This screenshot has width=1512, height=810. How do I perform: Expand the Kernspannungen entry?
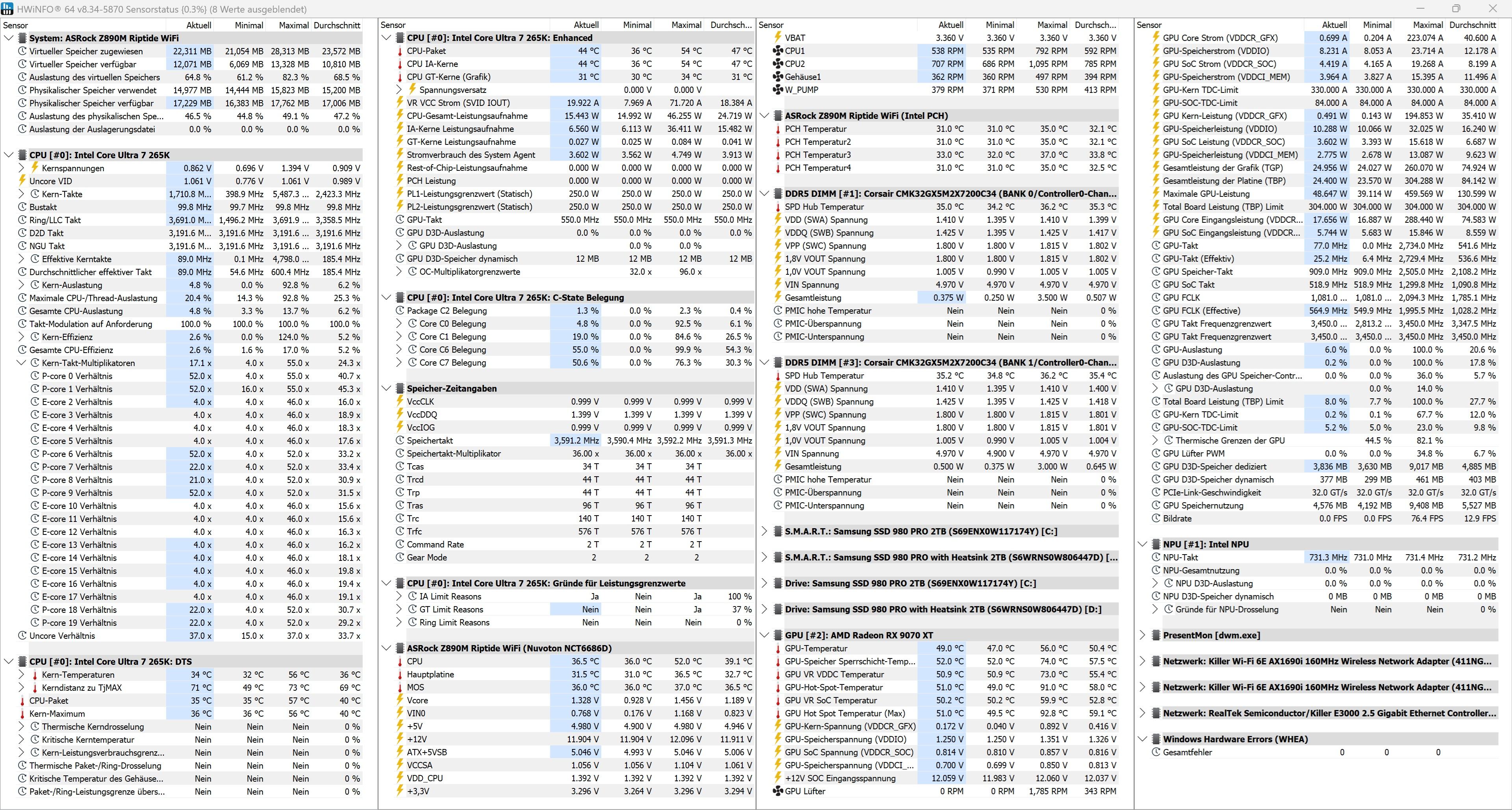click(22, 168)
